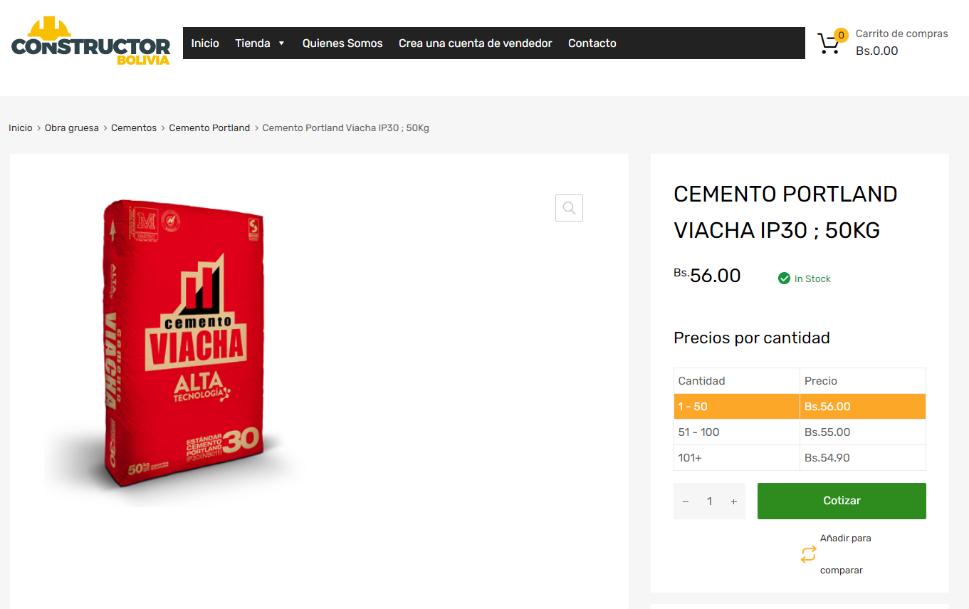Open the Cementos breadcrumb link
Image resolution: width=969 pixels, height=609 pixels.
coord(133,128)
